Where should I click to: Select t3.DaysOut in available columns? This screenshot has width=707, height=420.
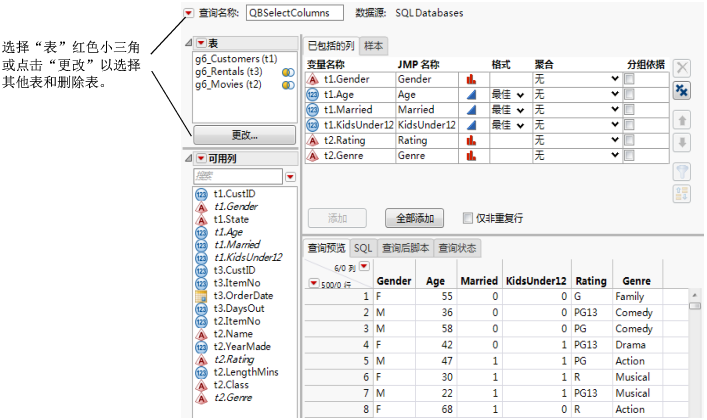coord(239,309)
